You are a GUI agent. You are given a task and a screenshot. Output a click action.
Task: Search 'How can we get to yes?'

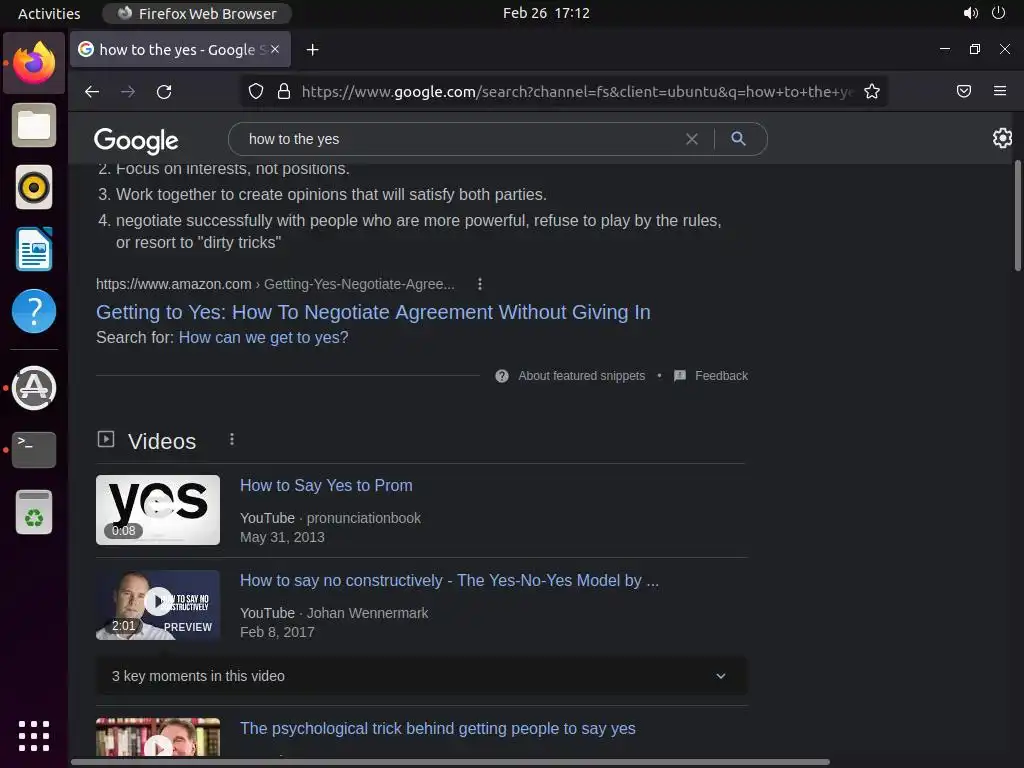(x=263, y=338)
